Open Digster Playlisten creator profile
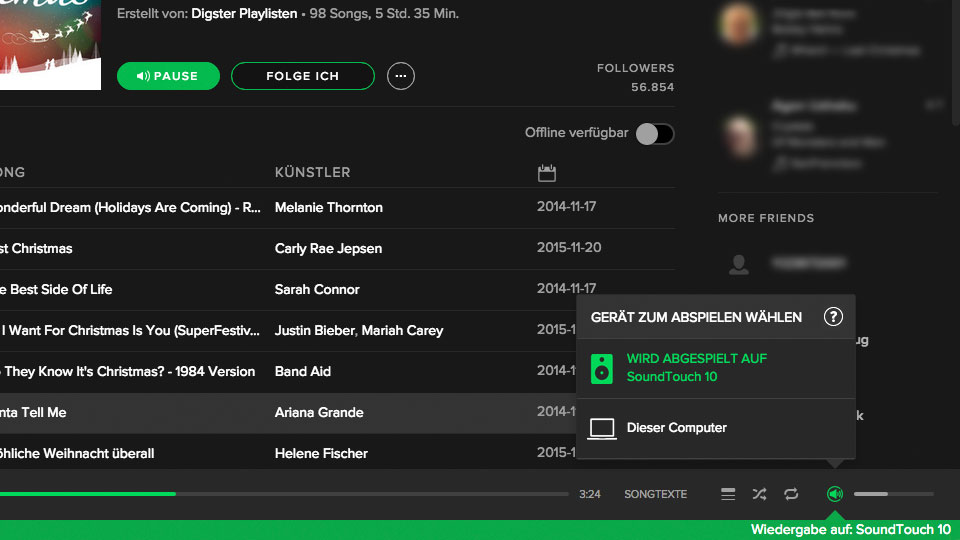The width and height of the screenshot is (960, 540). (x=245, y=15)
